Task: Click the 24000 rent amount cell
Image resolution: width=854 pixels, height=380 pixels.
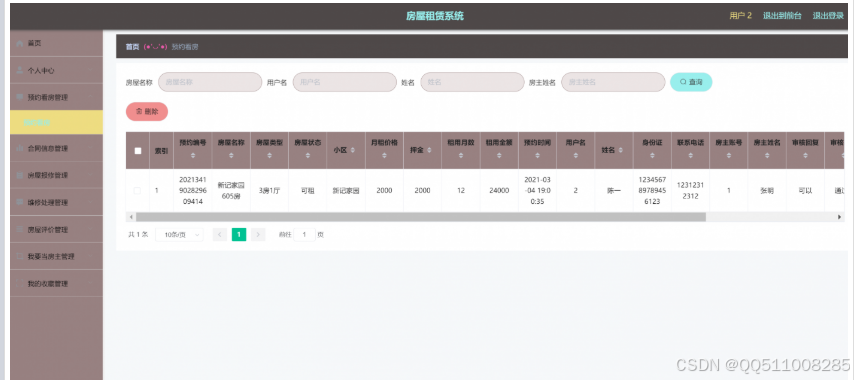Action: [x=499, y=191]
